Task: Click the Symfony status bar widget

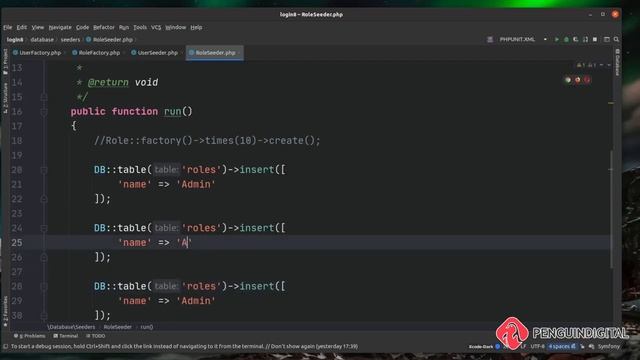Action: coord(609,347)
